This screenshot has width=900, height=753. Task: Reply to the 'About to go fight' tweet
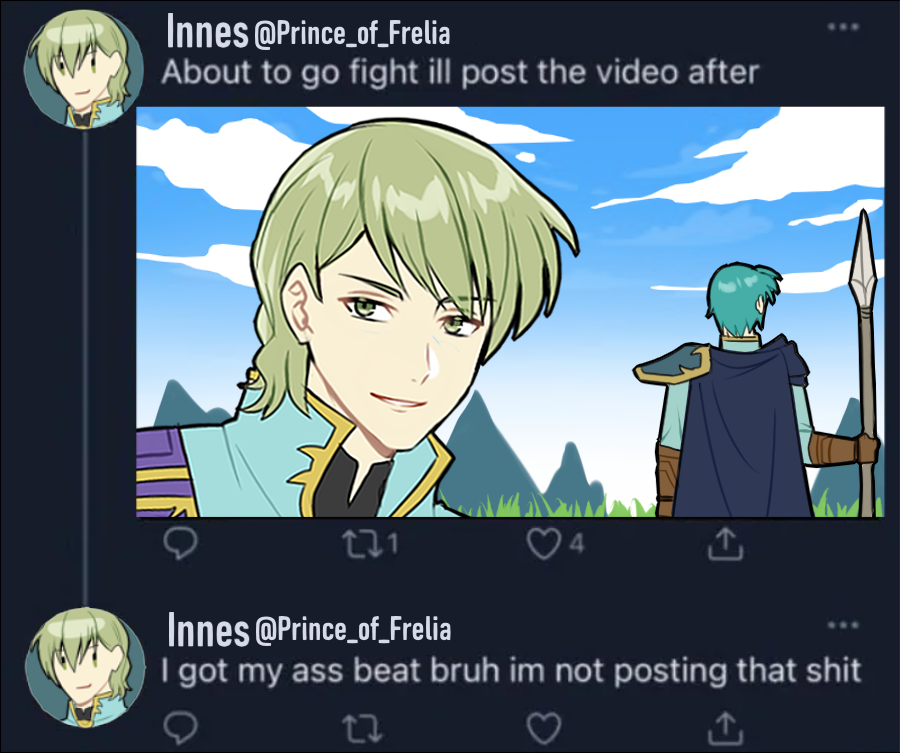pos(180,543)
